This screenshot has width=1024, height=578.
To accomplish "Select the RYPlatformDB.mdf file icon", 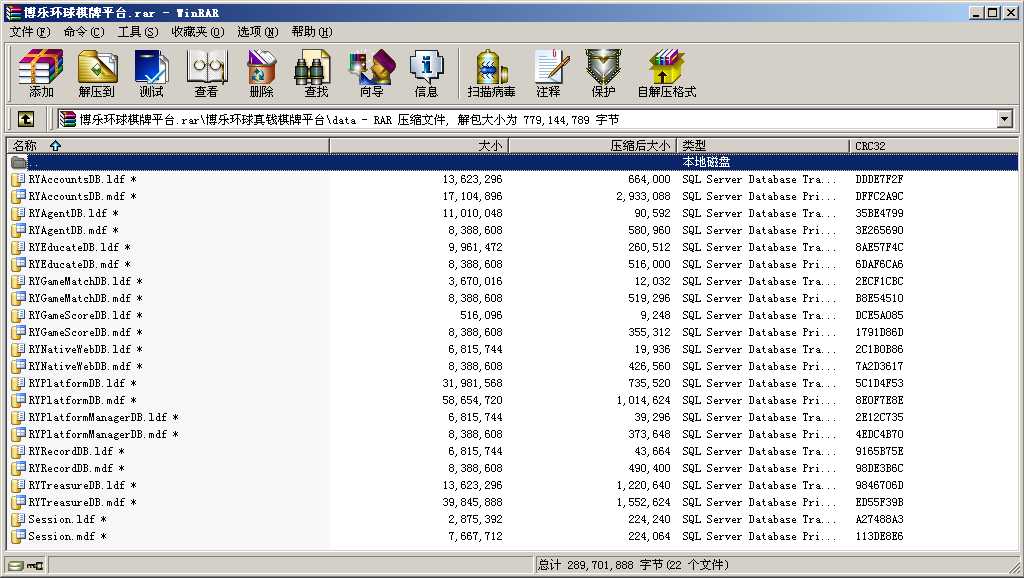I will [x=18, y=400].
